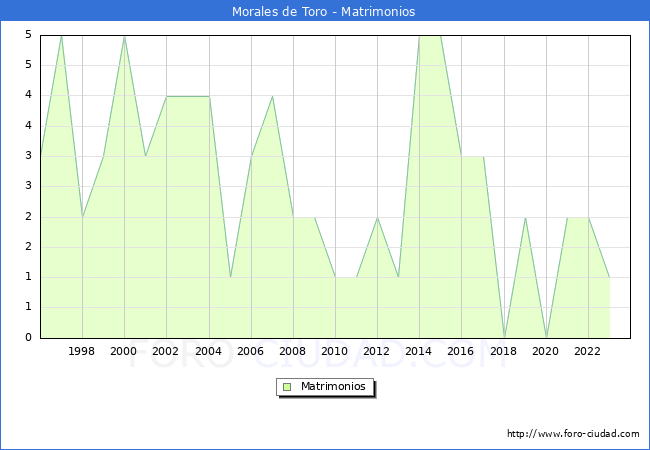Click the data peak at year 2000
Viewport: 650px width, 450px height.
pos(124,36)
